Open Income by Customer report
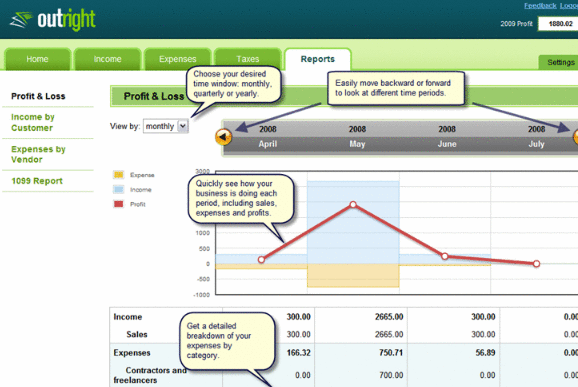The image size is (578, 387). click(x=33, y=122)
